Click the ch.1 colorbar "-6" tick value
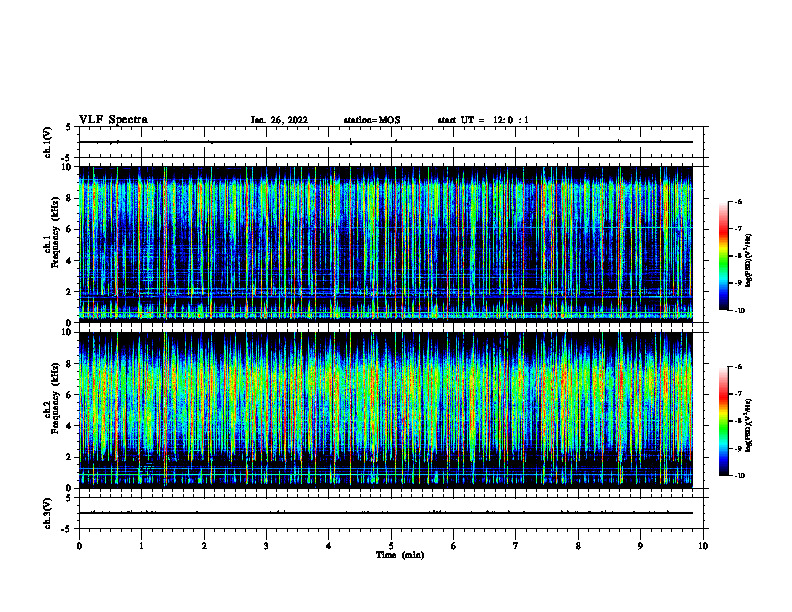 738,201
